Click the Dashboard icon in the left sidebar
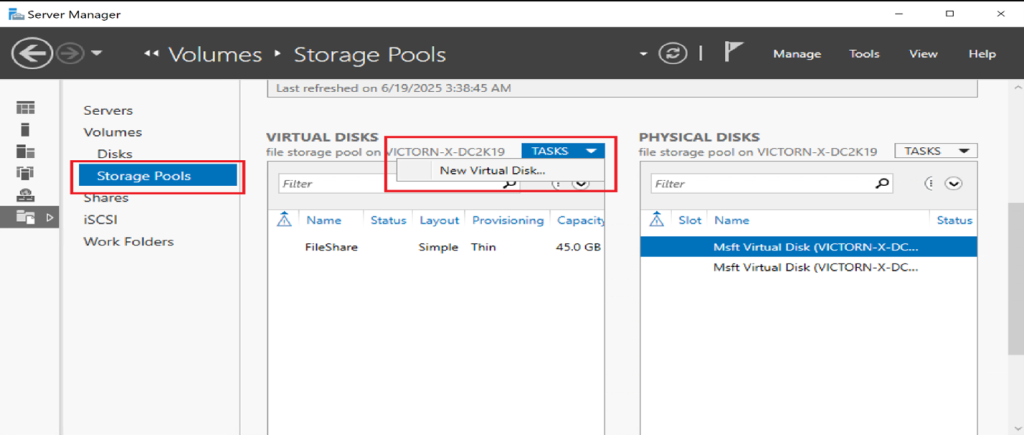Screen dimensions: 1024x435 click(x=26, y=108)
